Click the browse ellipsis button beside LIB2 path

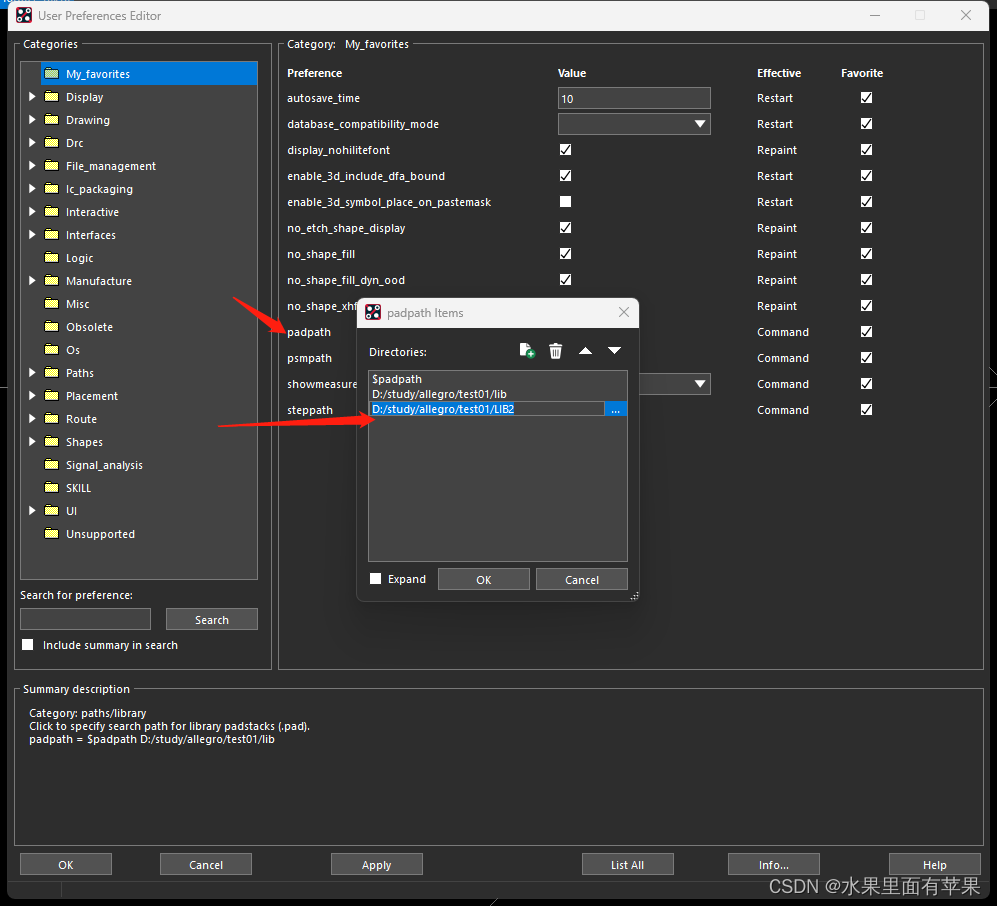click(x=616, y=409)
